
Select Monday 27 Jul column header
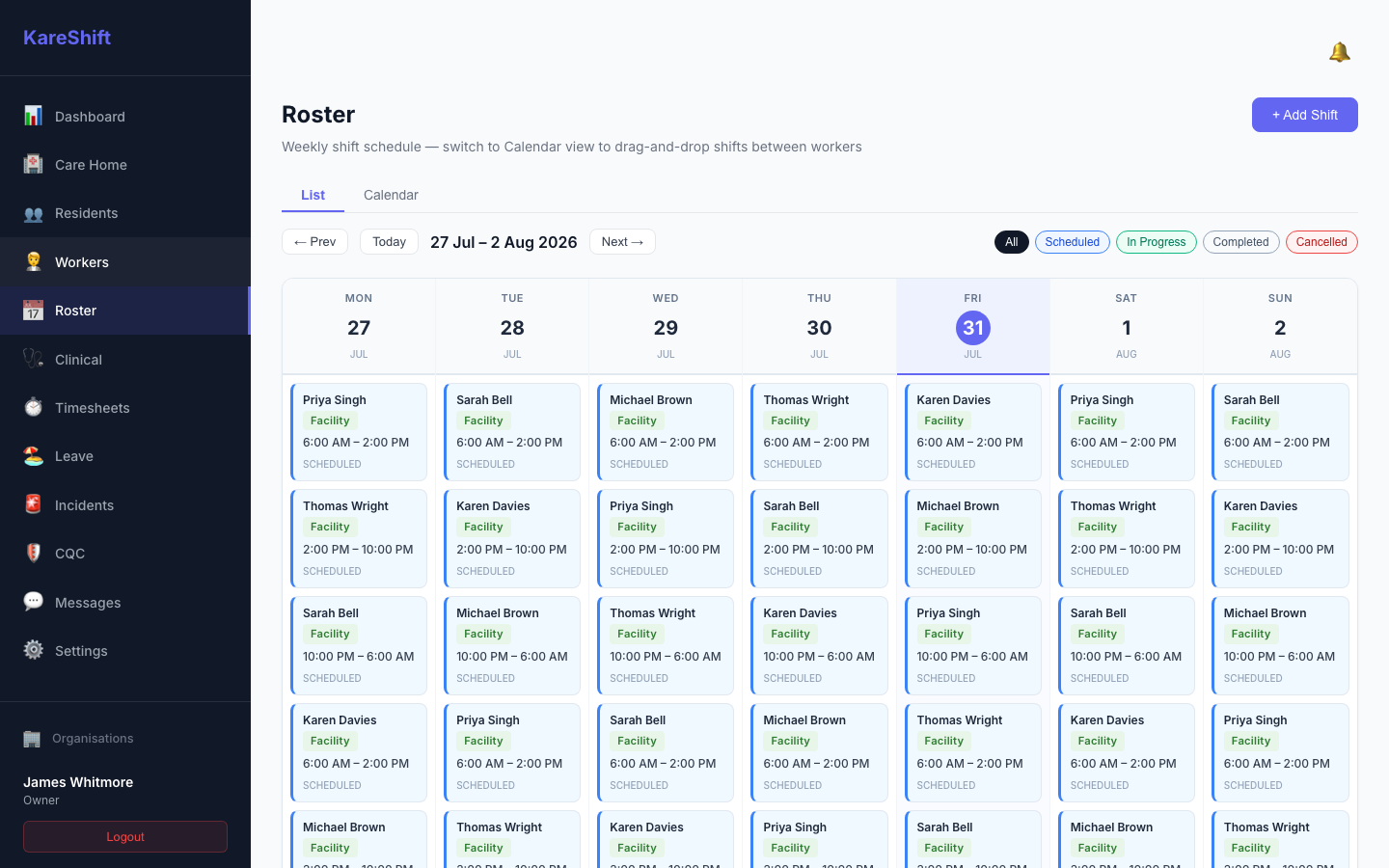(x=359, y=326)
